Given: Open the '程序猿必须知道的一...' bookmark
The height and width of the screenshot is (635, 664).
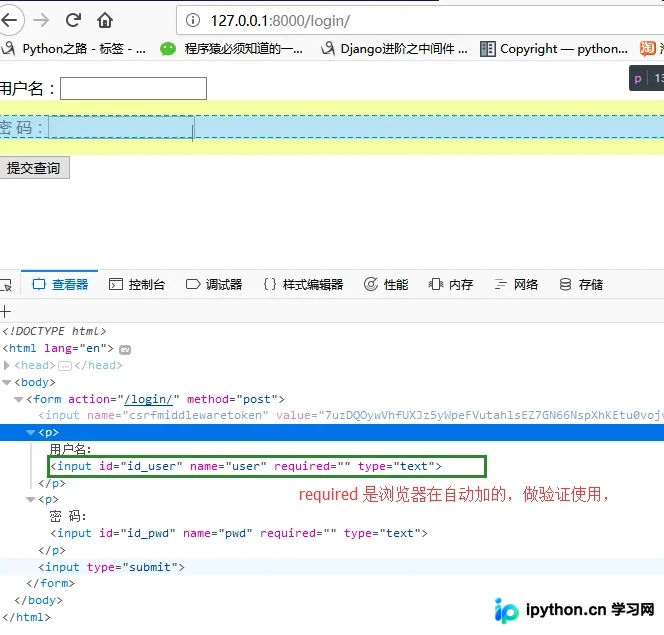Looking at the screenshot, I should click(231, 49).
